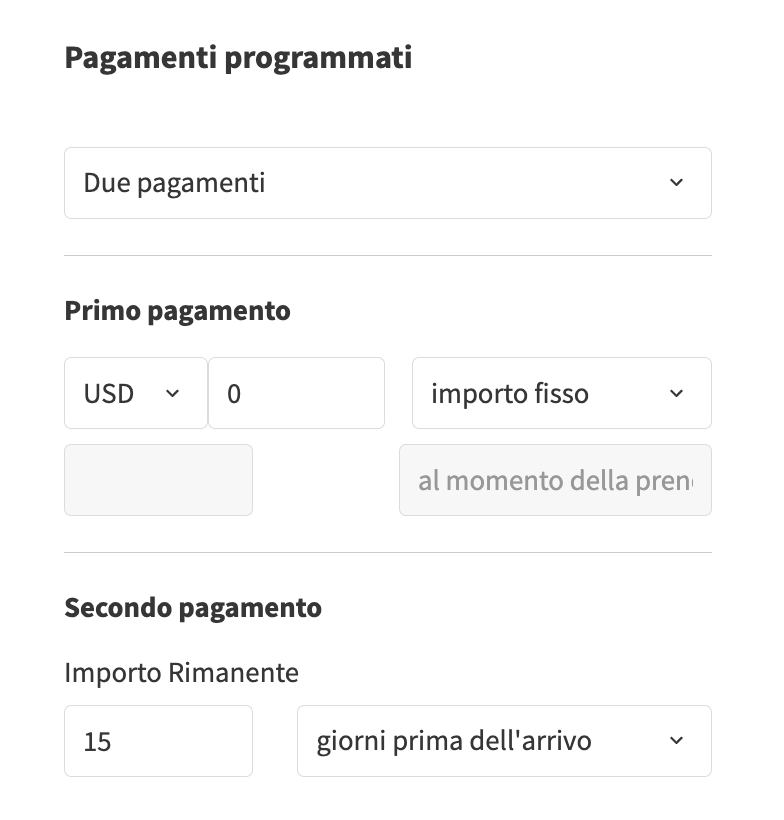Click the "Primo pagamento" section heading
Image resolution: width=784 pixels, height=820 pixels.
(x=177, y=311)
